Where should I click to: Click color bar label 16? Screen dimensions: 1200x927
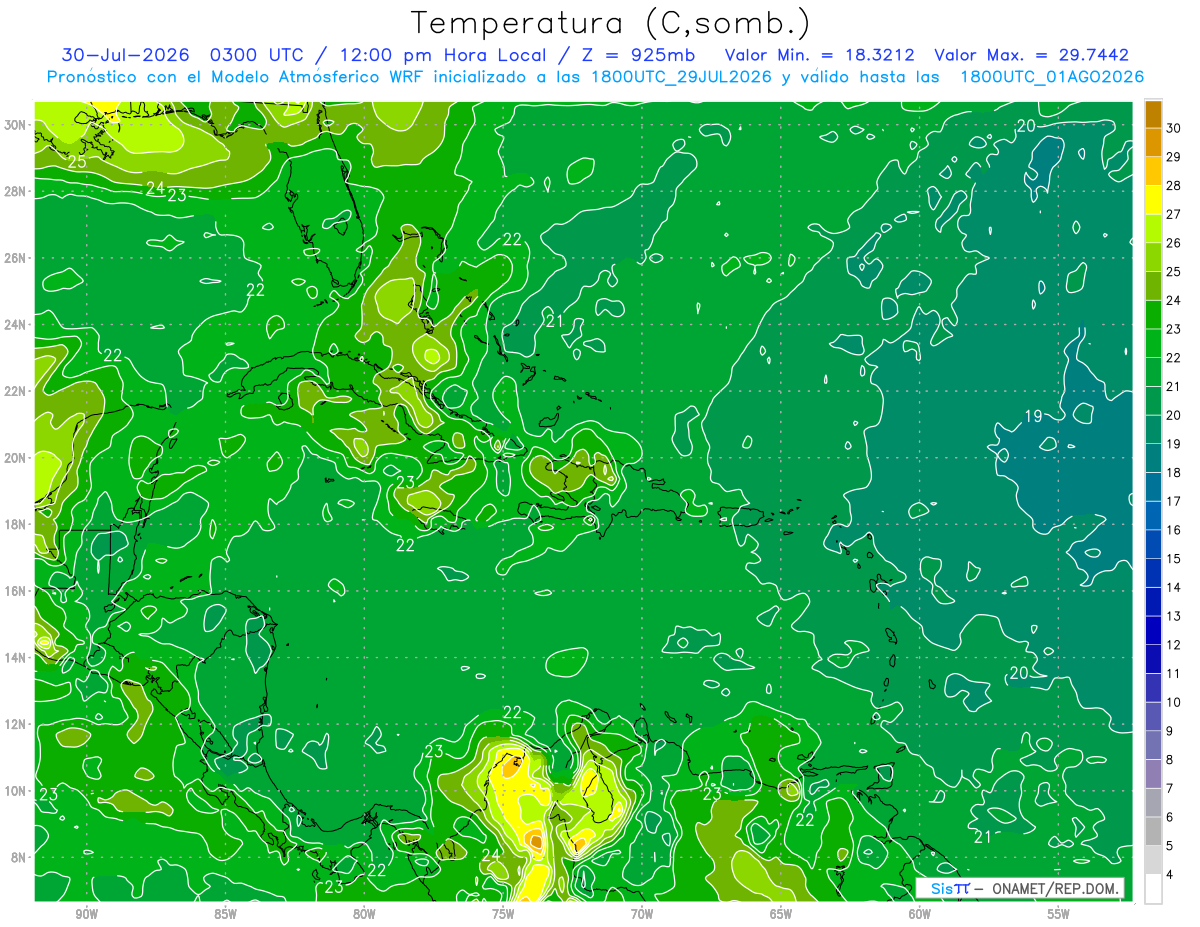[x=1173, y=530]
